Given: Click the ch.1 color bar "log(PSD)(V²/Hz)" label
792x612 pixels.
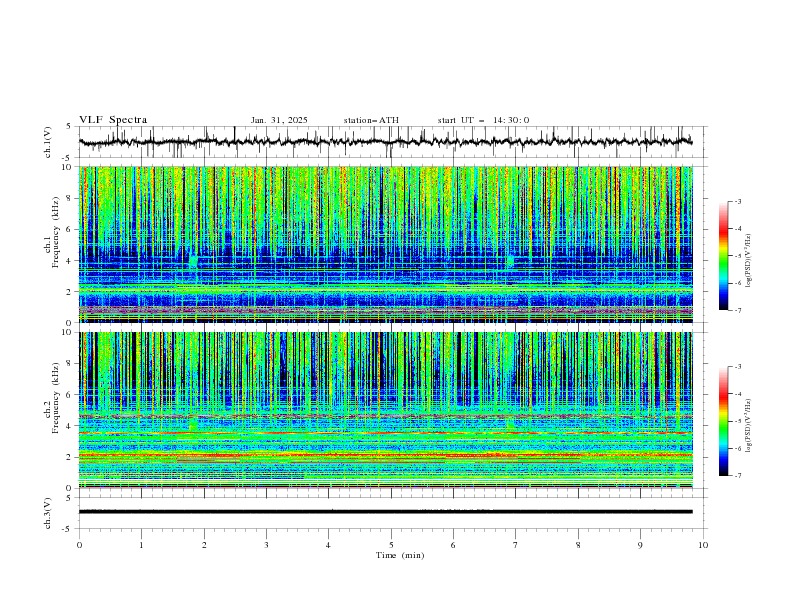Looking at the screenshot, I should (x=749, y=261).
